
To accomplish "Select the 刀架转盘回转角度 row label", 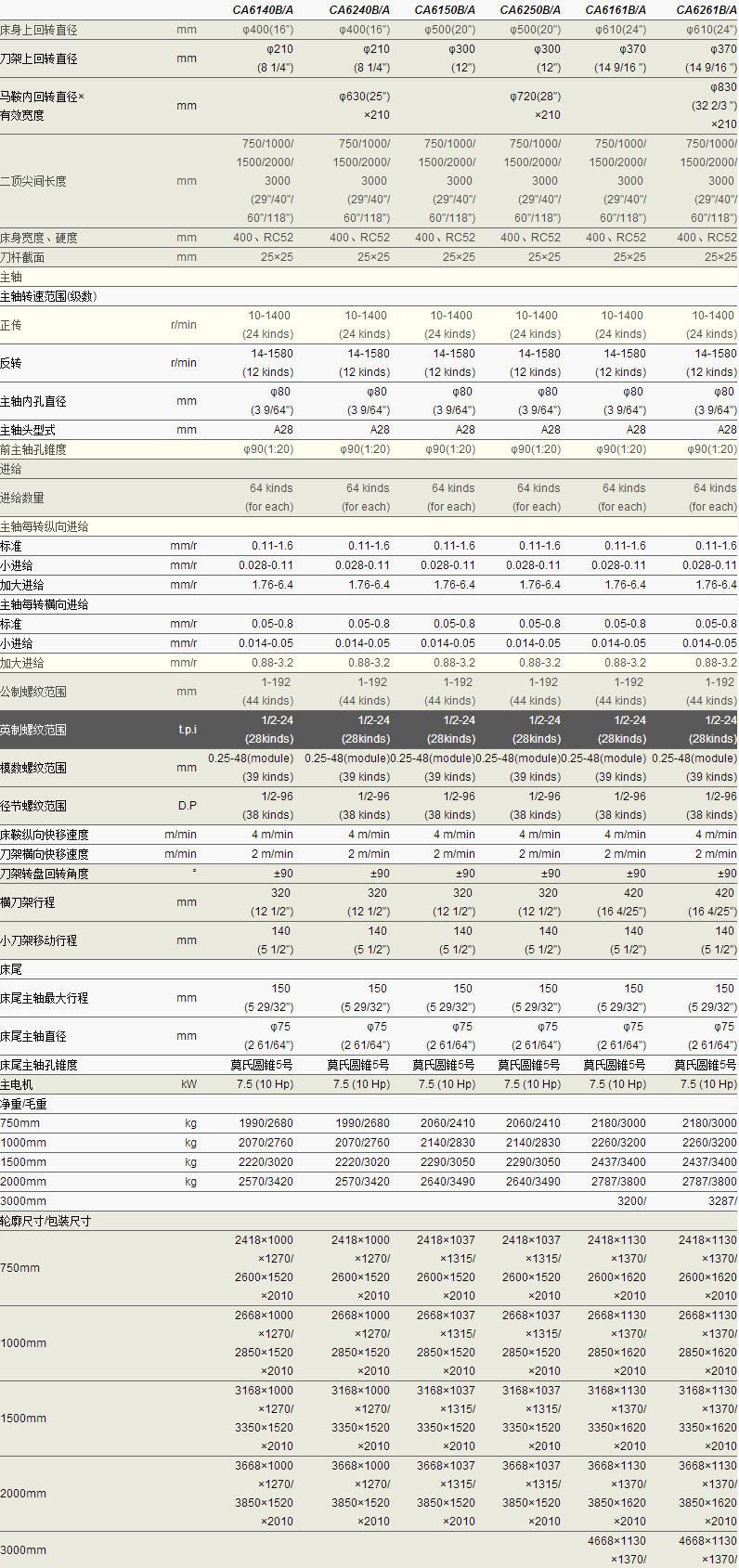I will click(x=45, y=874).
